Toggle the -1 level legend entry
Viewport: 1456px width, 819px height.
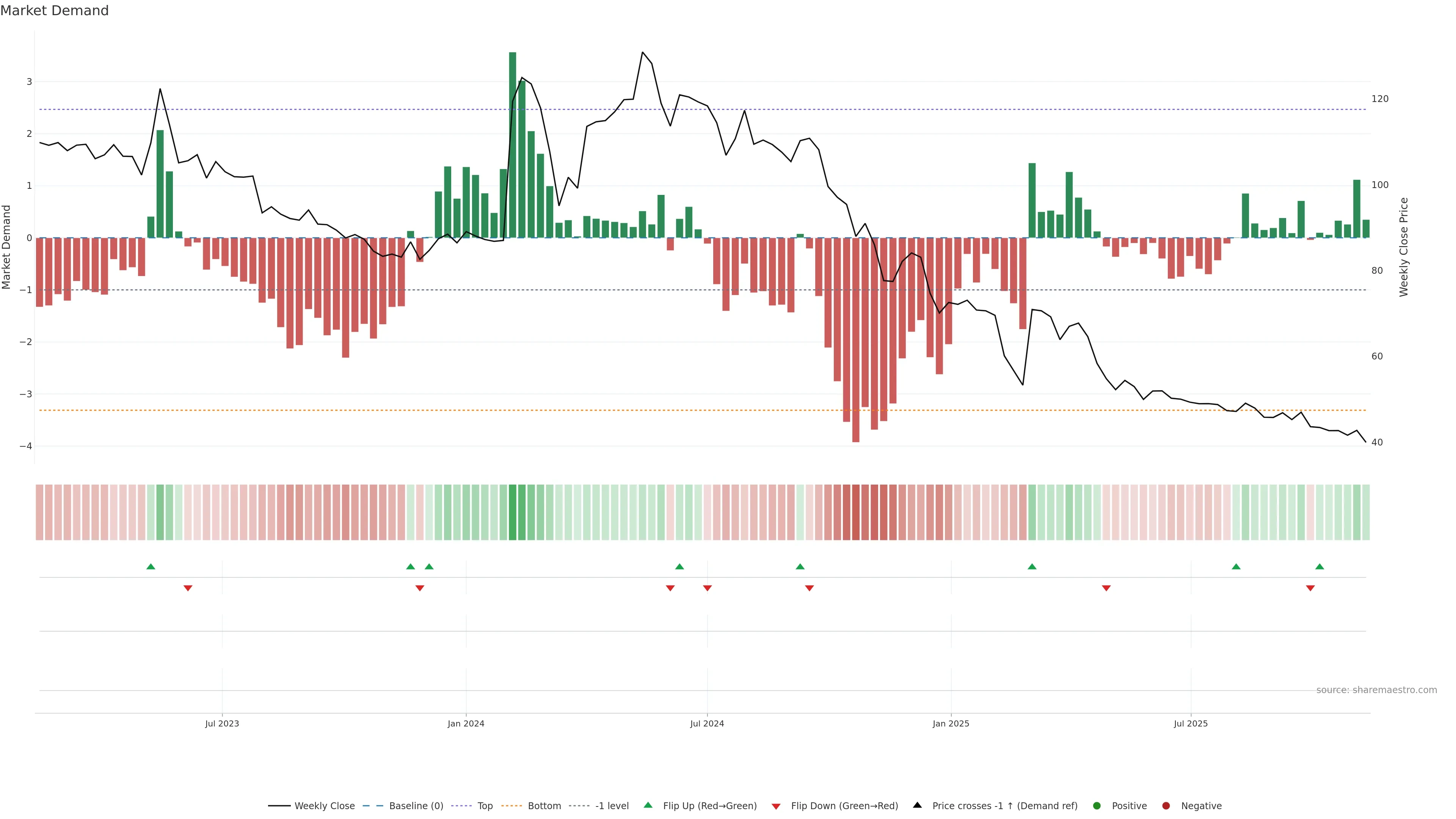point(612,806)
